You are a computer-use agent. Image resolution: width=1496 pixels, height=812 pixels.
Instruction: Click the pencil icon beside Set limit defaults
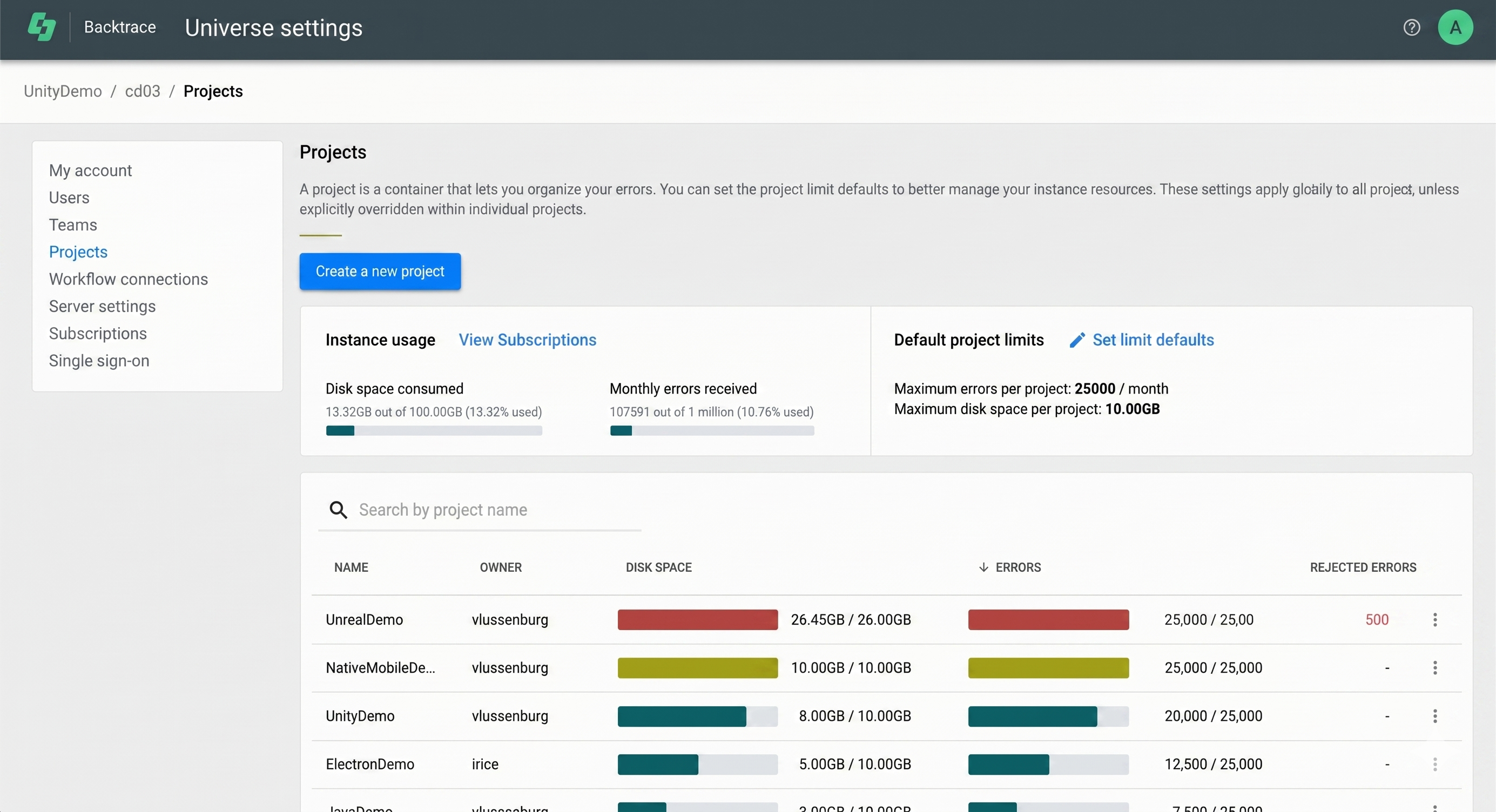(1077, 340)
